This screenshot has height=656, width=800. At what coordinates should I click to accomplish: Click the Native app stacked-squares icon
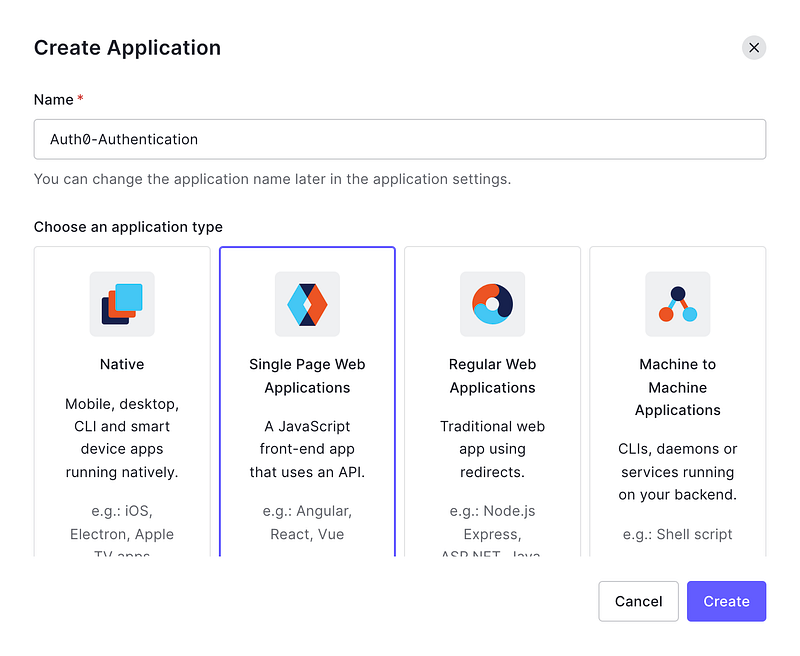pos(122,304)
